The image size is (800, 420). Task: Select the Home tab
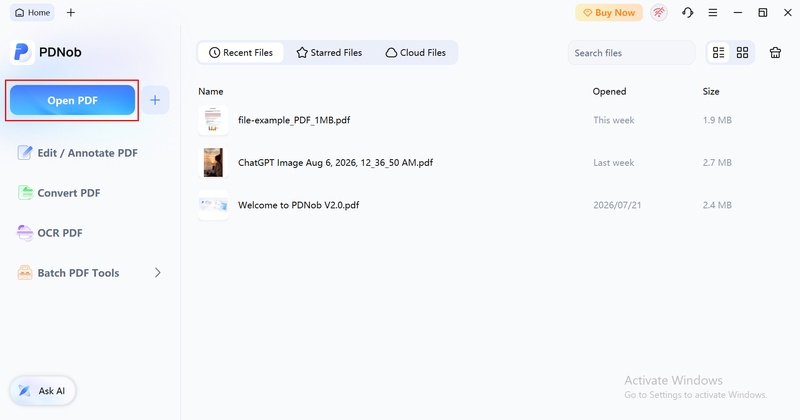pyautogui.click(x=33, y=13)
